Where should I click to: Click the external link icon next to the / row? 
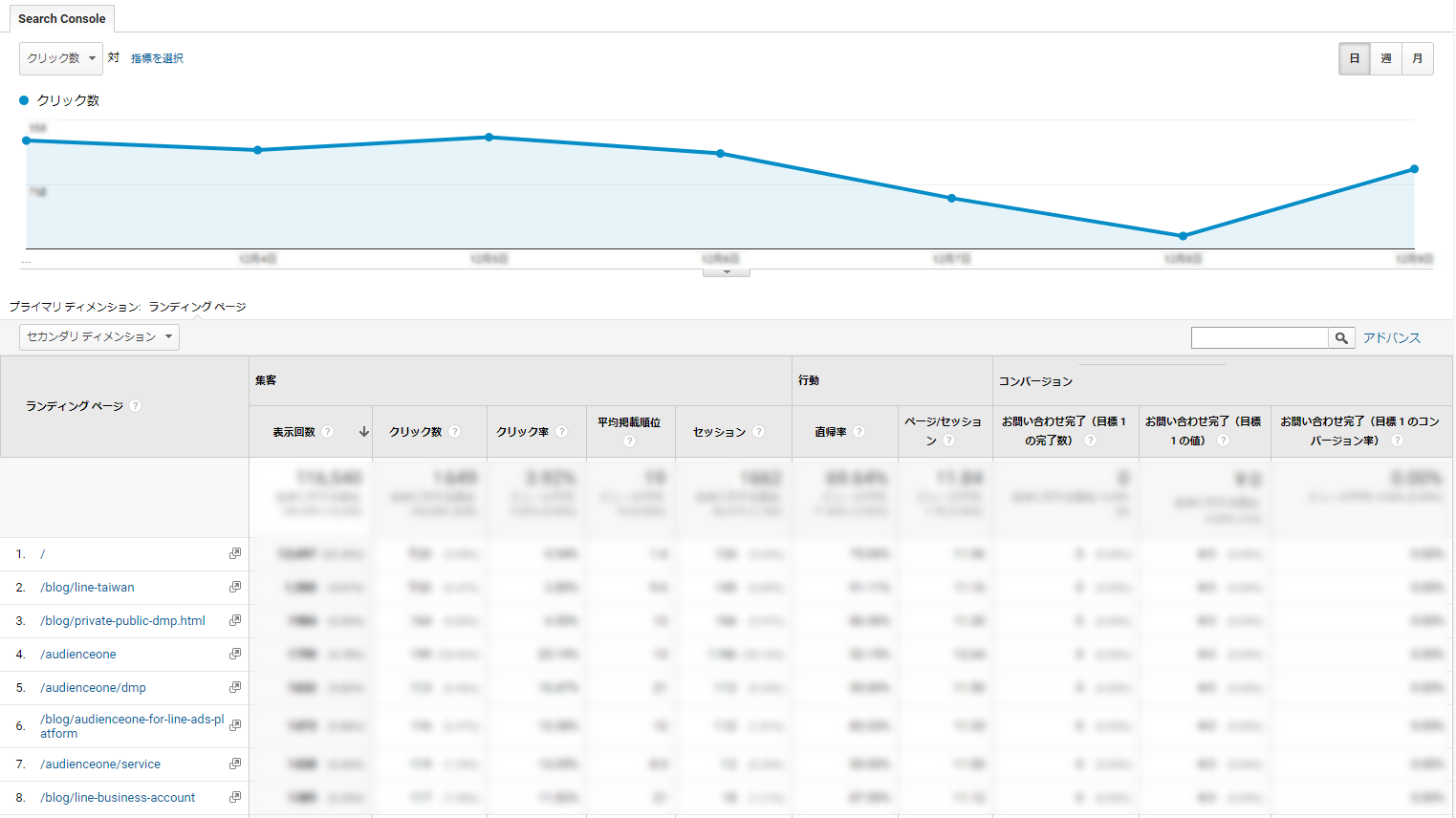(x=235, y=552)
